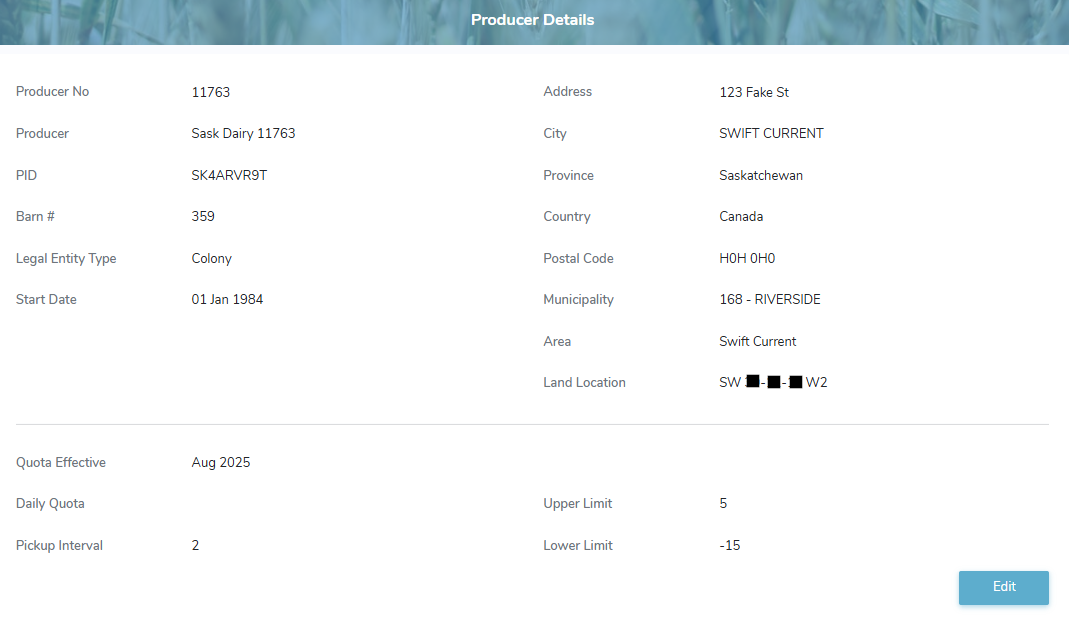Select the Producer name Sask Dairy 11763

click(x=243, y=133)
